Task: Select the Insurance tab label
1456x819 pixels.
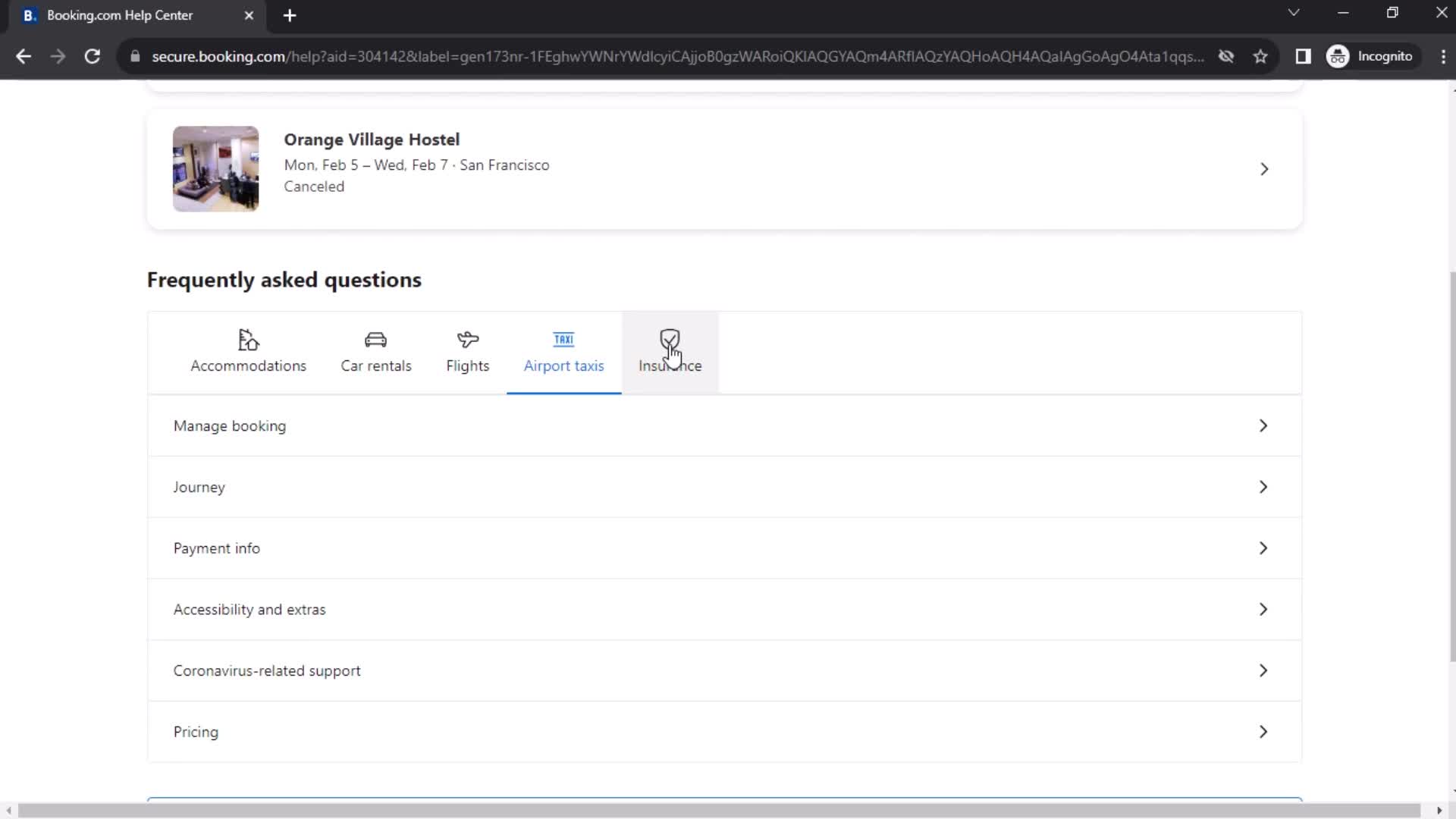Action: (x=670, y=366)
